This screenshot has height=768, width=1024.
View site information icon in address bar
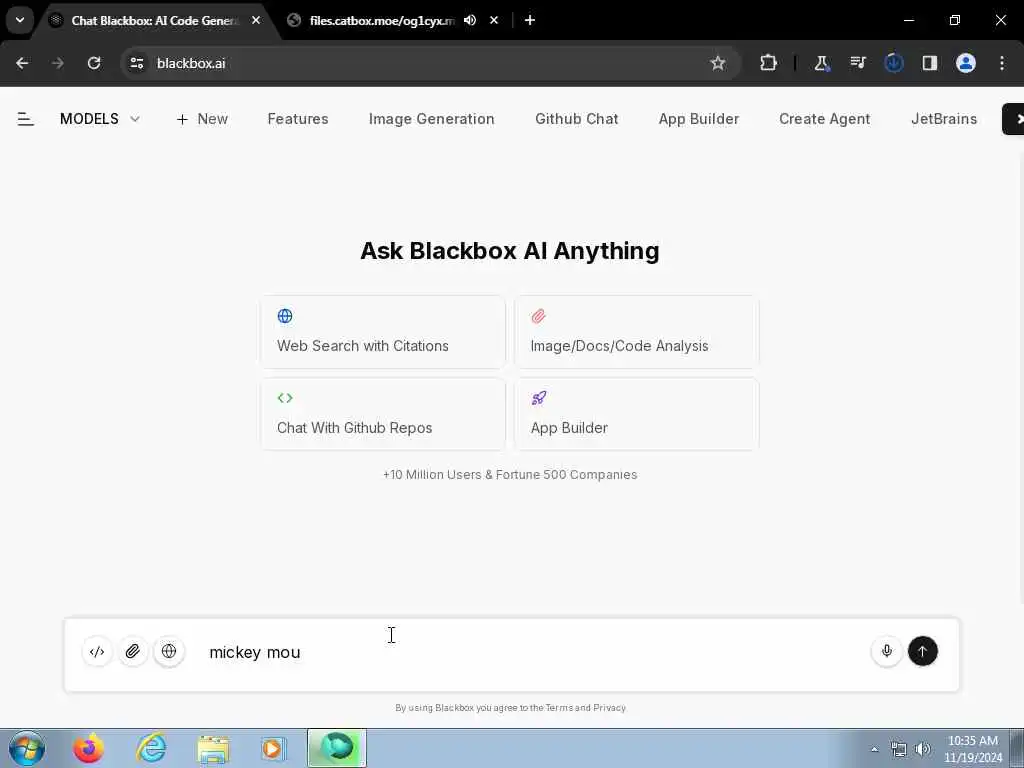[x=136, y=63]
